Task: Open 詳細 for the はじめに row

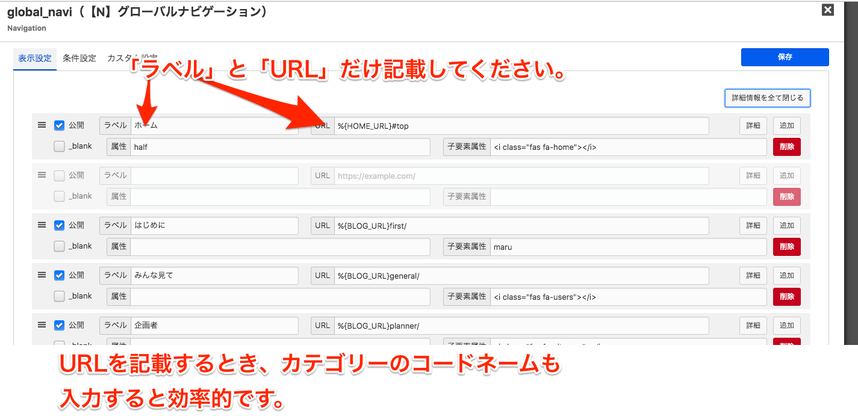Action: pos(753,226)
